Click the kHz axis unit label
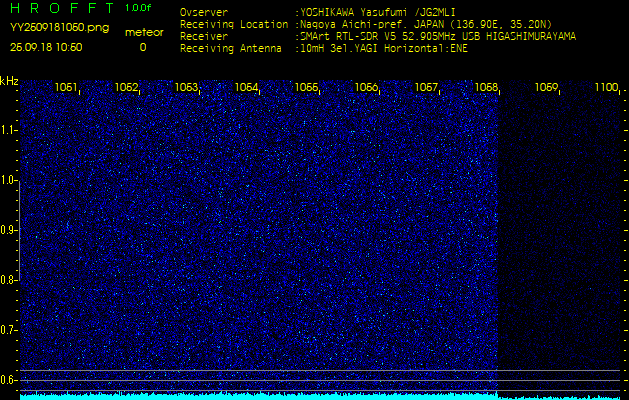629x400 pixels. tap(9, 81)
